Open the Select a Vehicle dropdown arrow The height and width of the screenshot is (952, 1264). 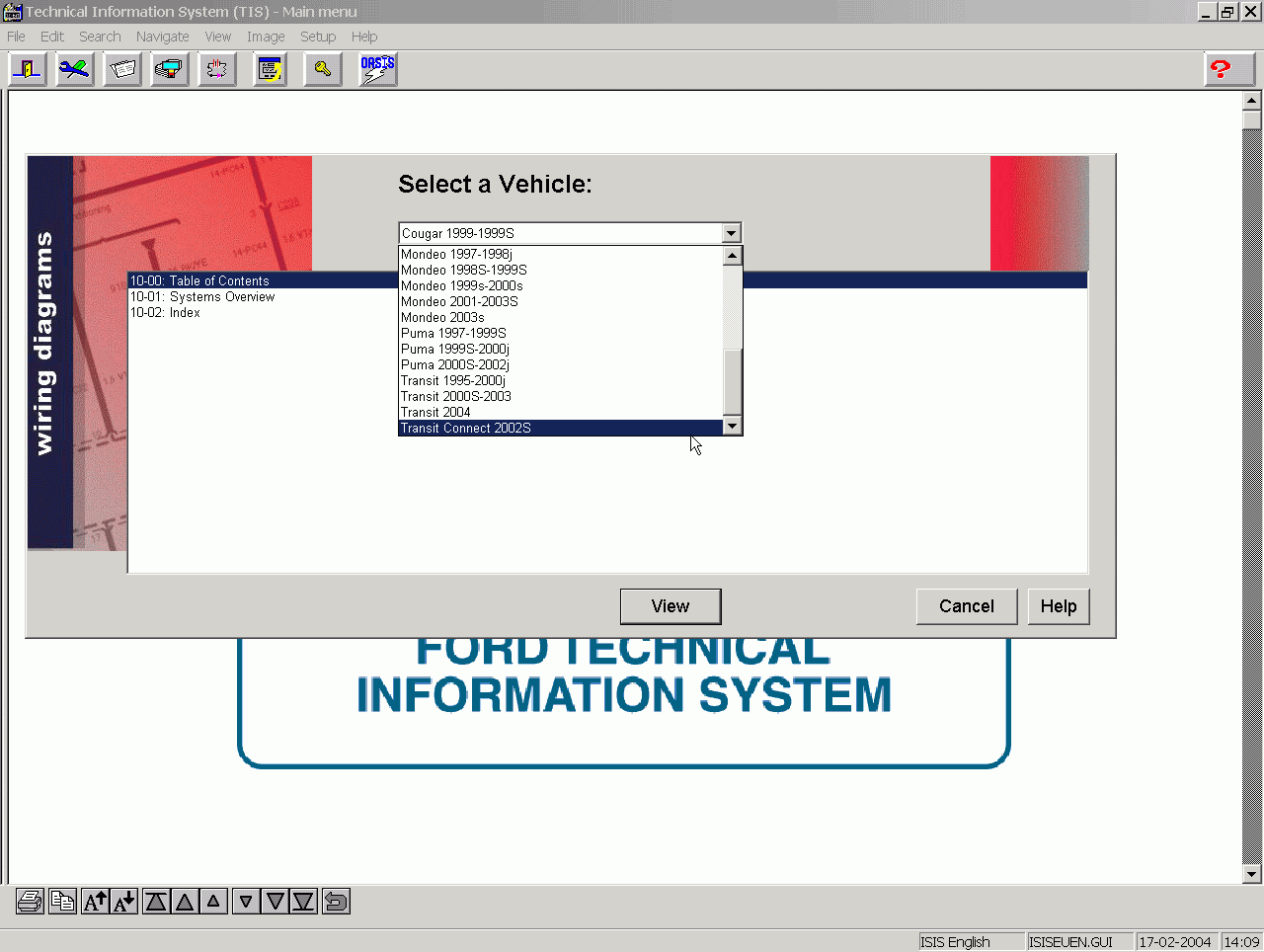point(732,233)
